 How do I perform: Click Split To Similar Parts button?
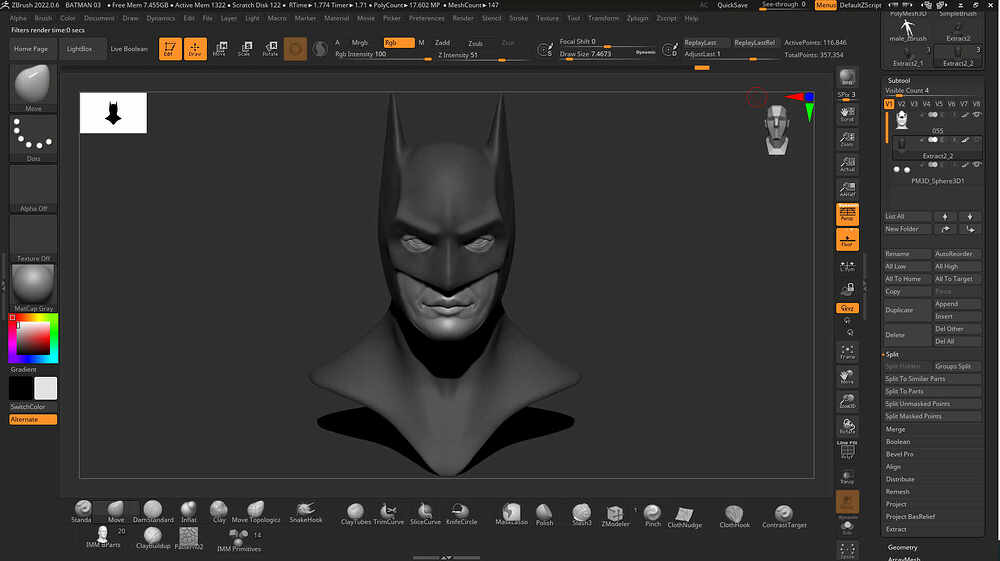[932, 379]
